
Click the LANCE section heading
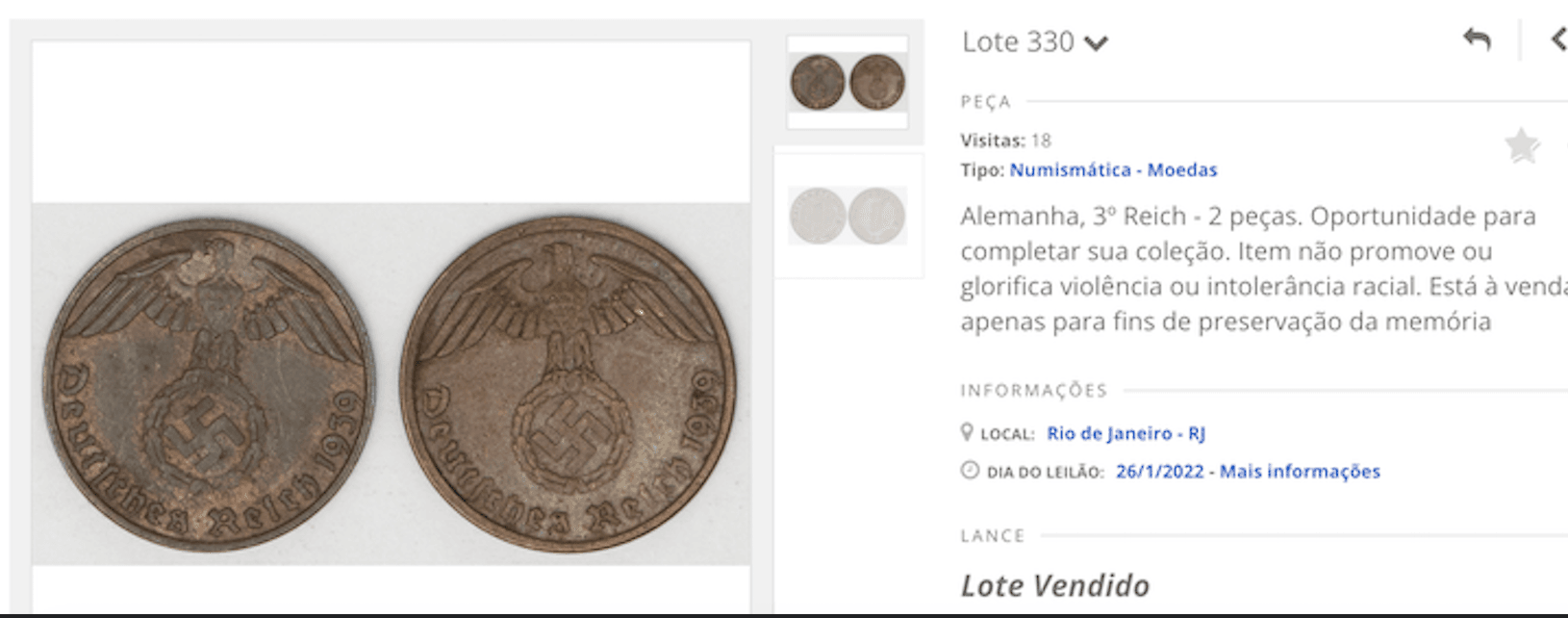993,536
